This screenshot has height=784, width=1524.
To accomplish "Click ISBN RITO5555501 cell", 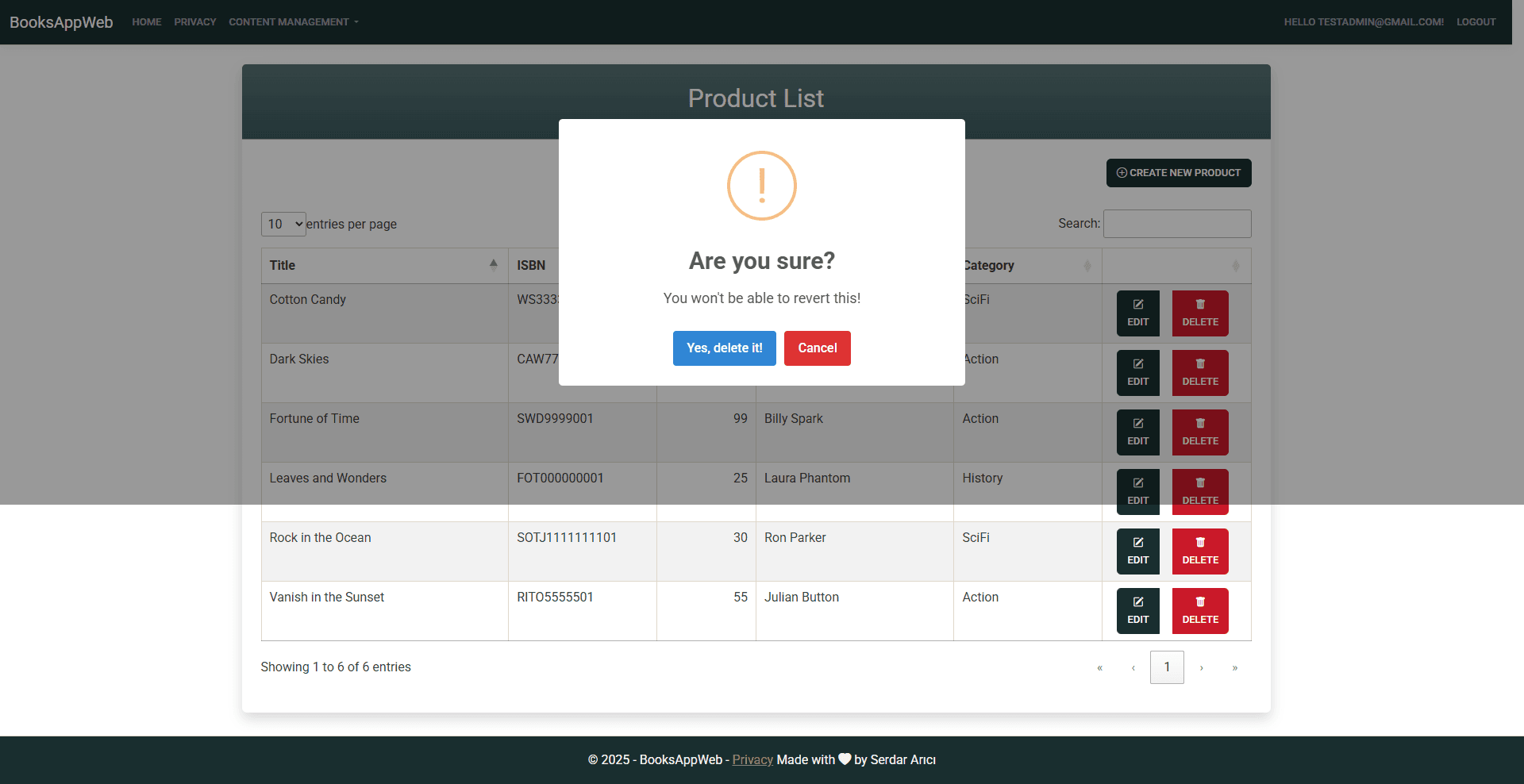I will click(x=582, y=611).
